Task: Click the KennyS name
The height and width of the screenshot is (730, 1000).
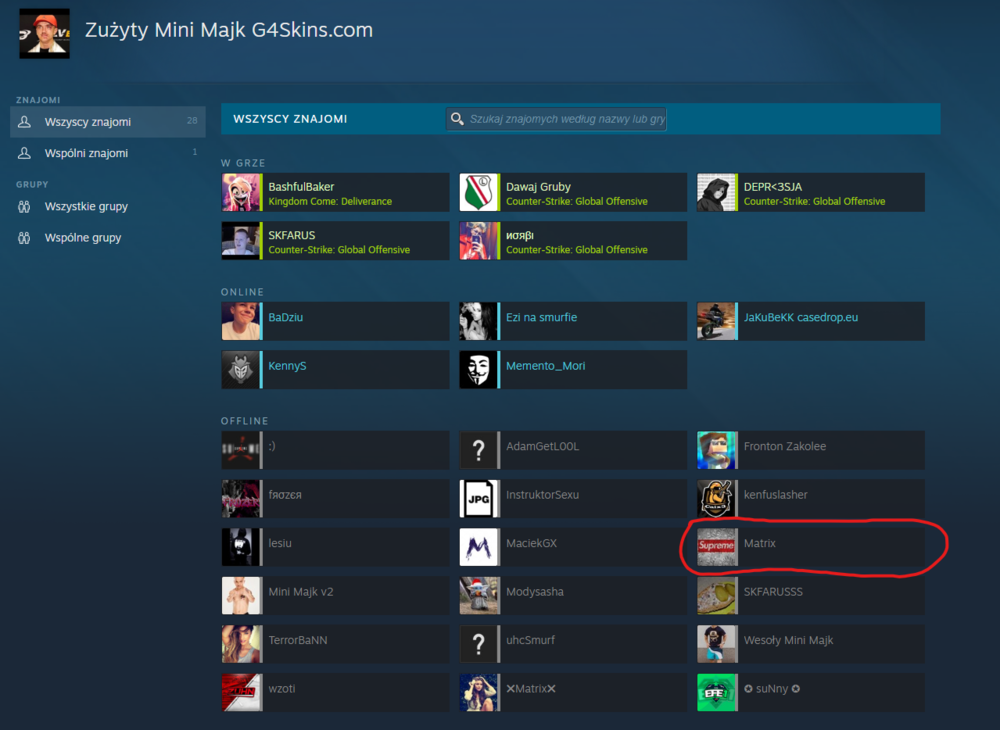Action: pos(287,366)
